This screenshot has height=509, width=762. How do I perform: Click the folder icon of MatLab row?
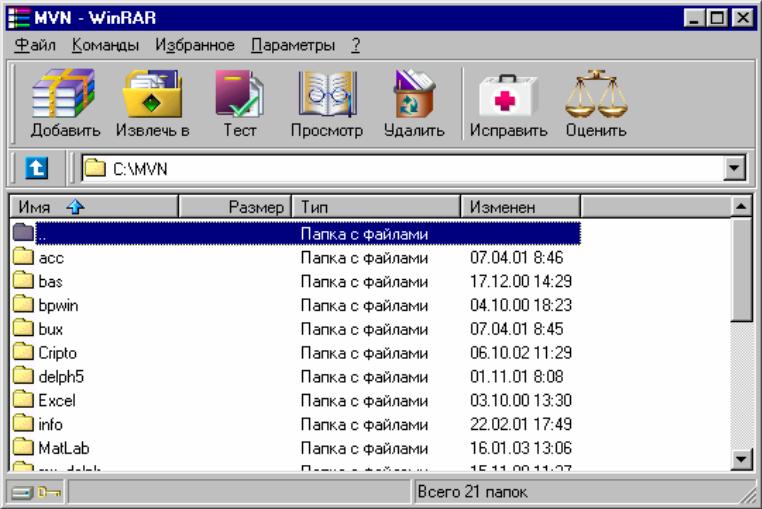tap(23, 447)
